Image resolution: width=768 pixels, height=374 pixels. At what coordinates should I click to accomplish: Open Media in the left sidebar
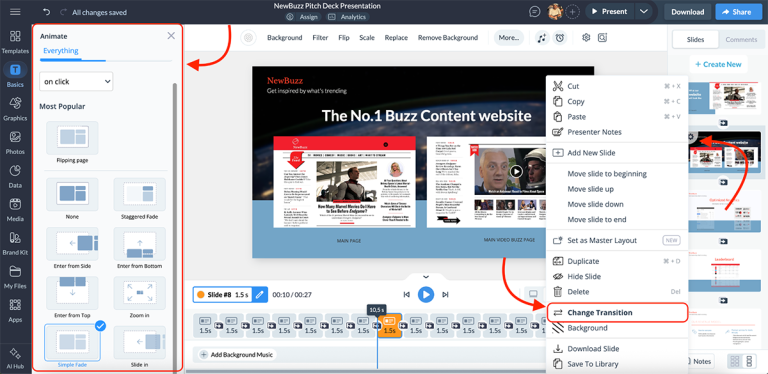pyautogui.click(x=15, y=210)
